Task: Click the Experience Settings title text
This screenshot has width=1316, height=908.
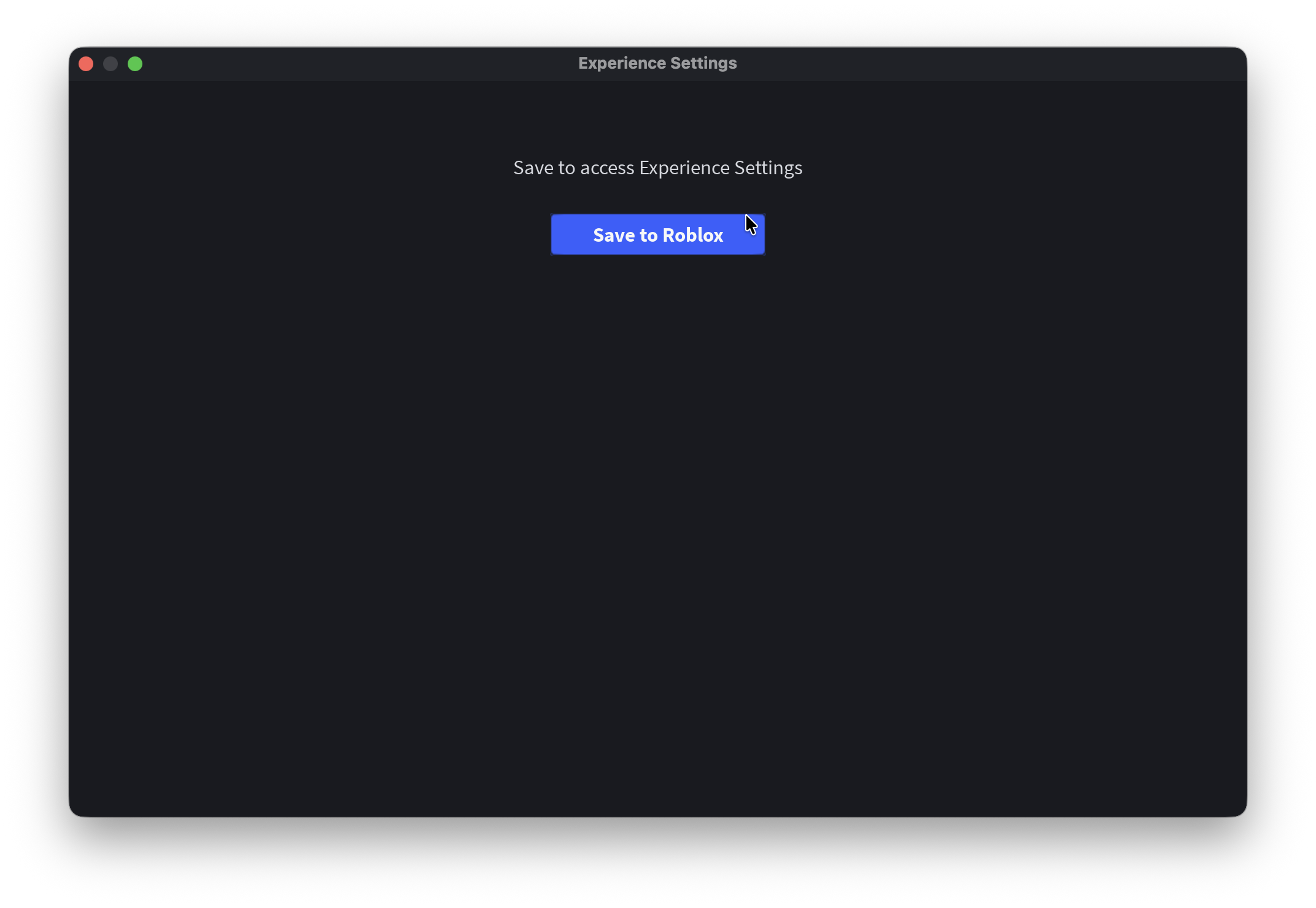Action: 657,63
